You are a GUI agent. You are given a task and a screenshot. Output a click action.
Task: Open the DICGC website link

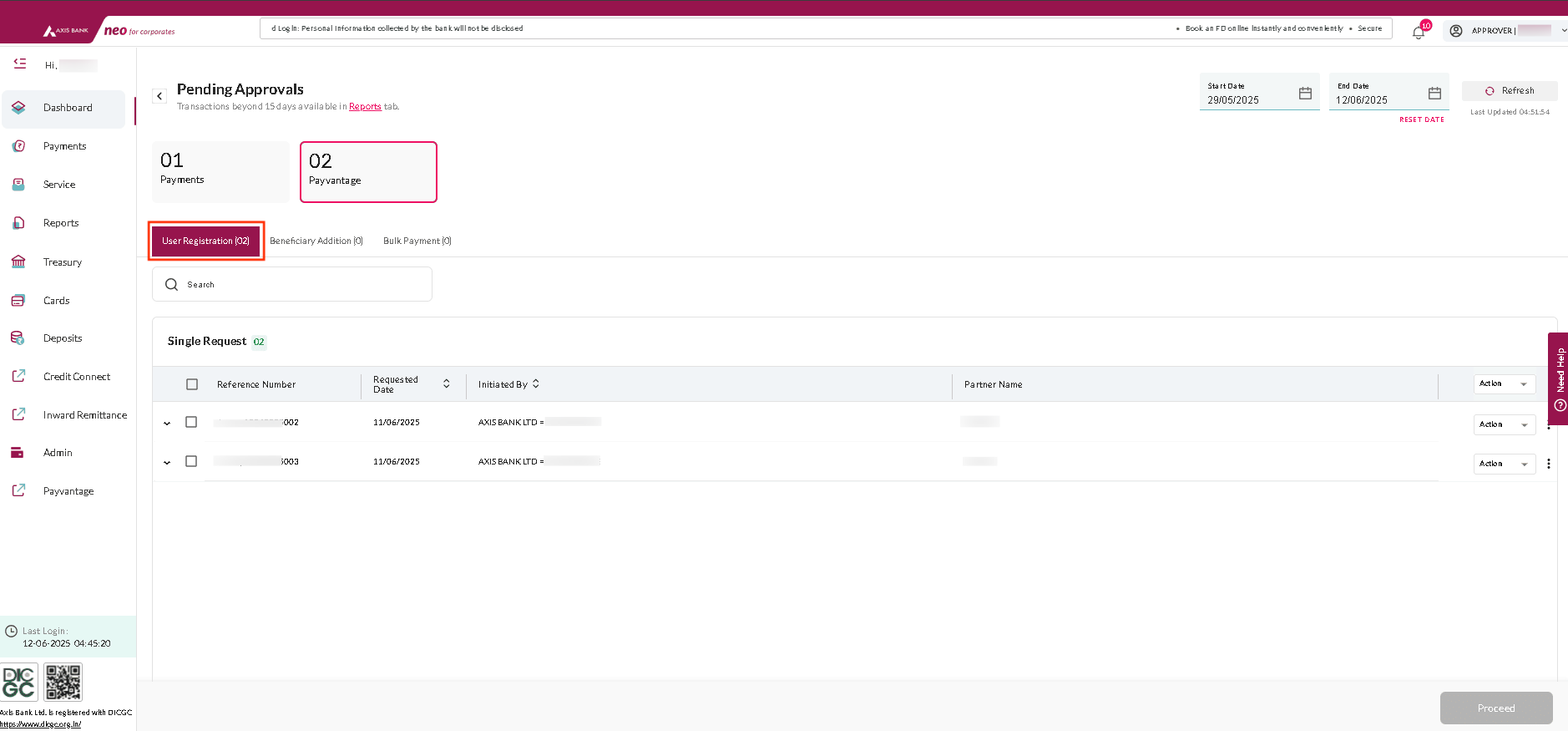[41, 724]
